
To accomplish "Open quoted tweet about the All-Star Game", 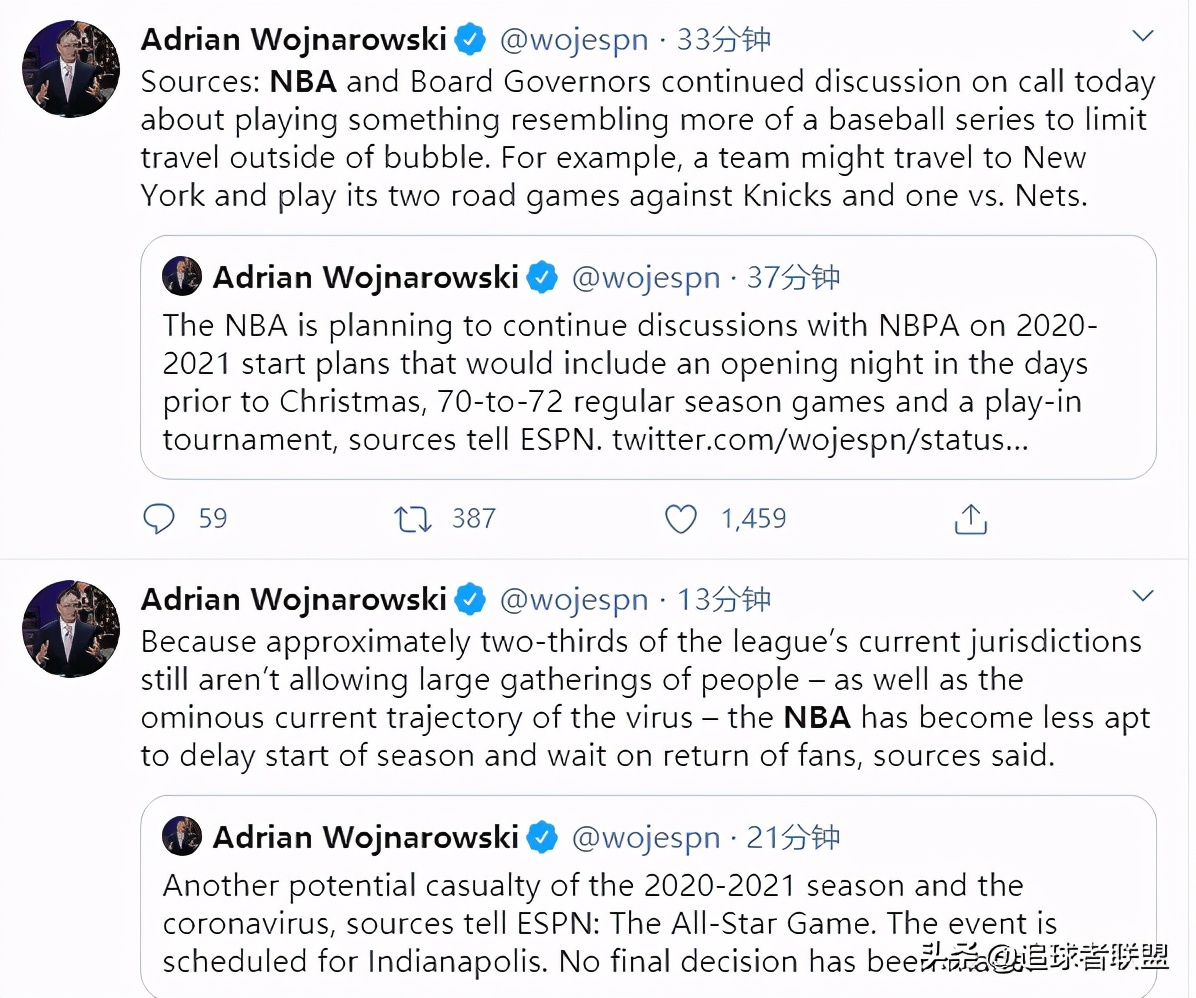I will 648,897.
